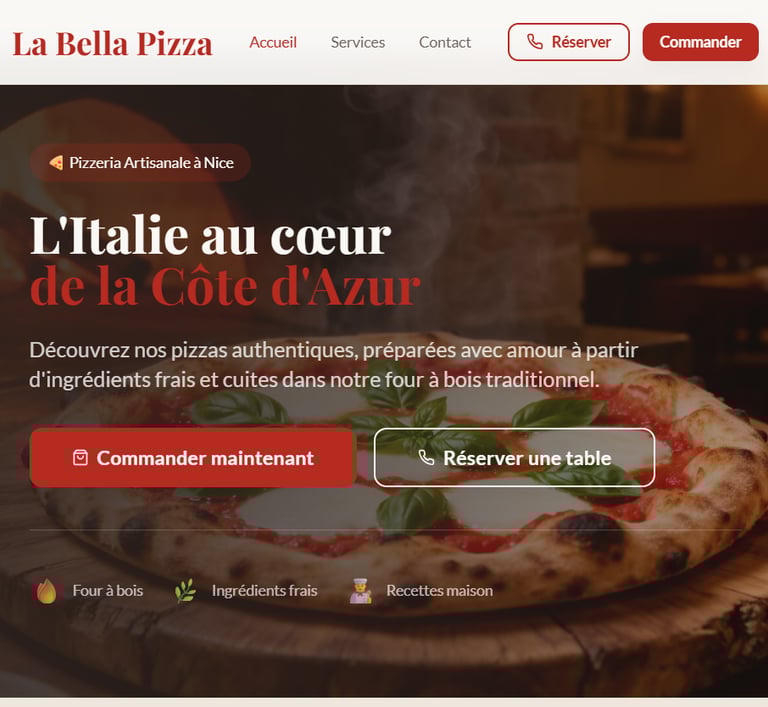Select the Commander maintenant button
Screen dimensions: 768x707
pos(192,458)
